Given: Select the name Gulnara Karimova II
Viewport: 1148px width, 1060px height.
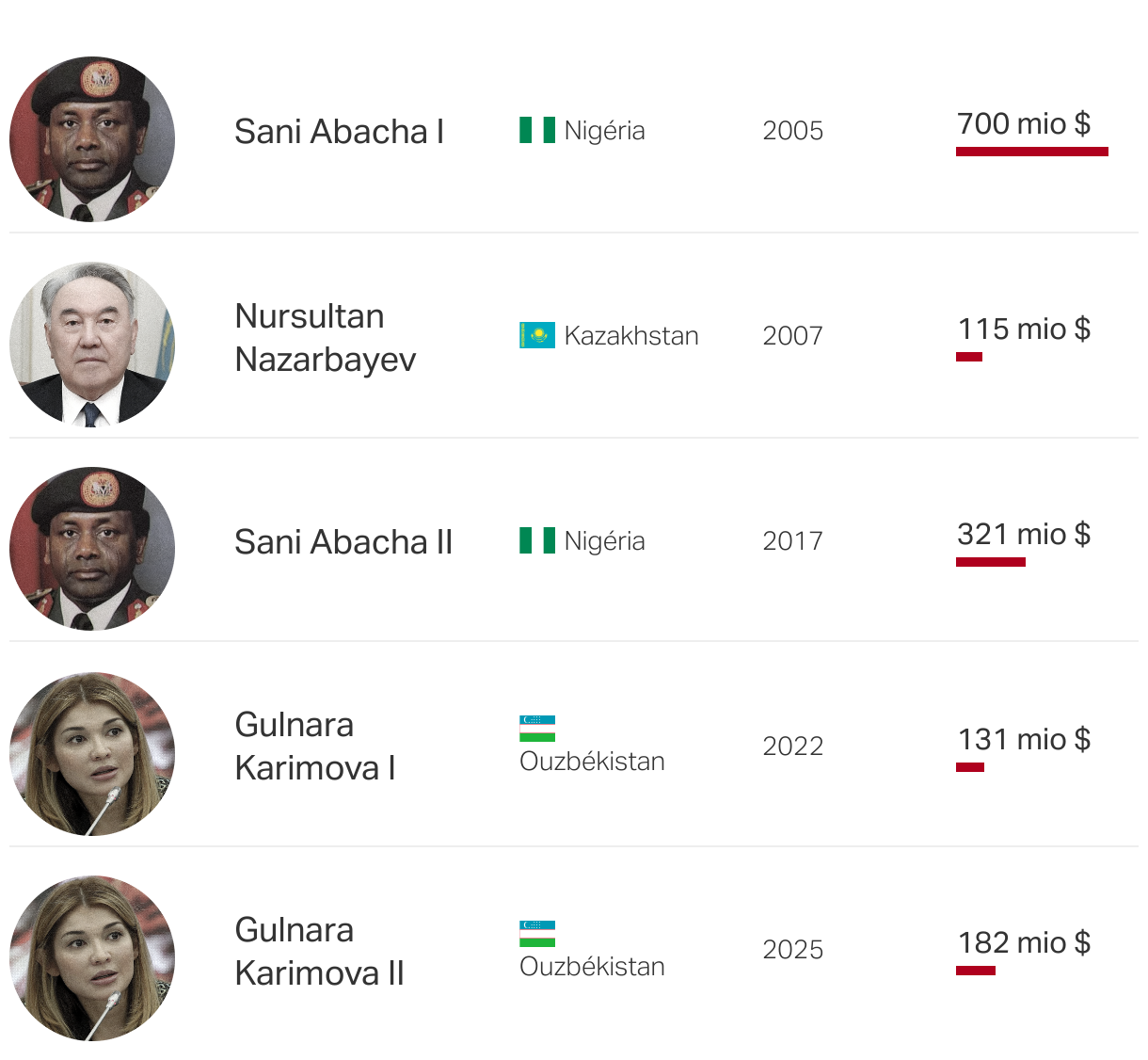Looking at the screenshot, I should pos(319,952).
